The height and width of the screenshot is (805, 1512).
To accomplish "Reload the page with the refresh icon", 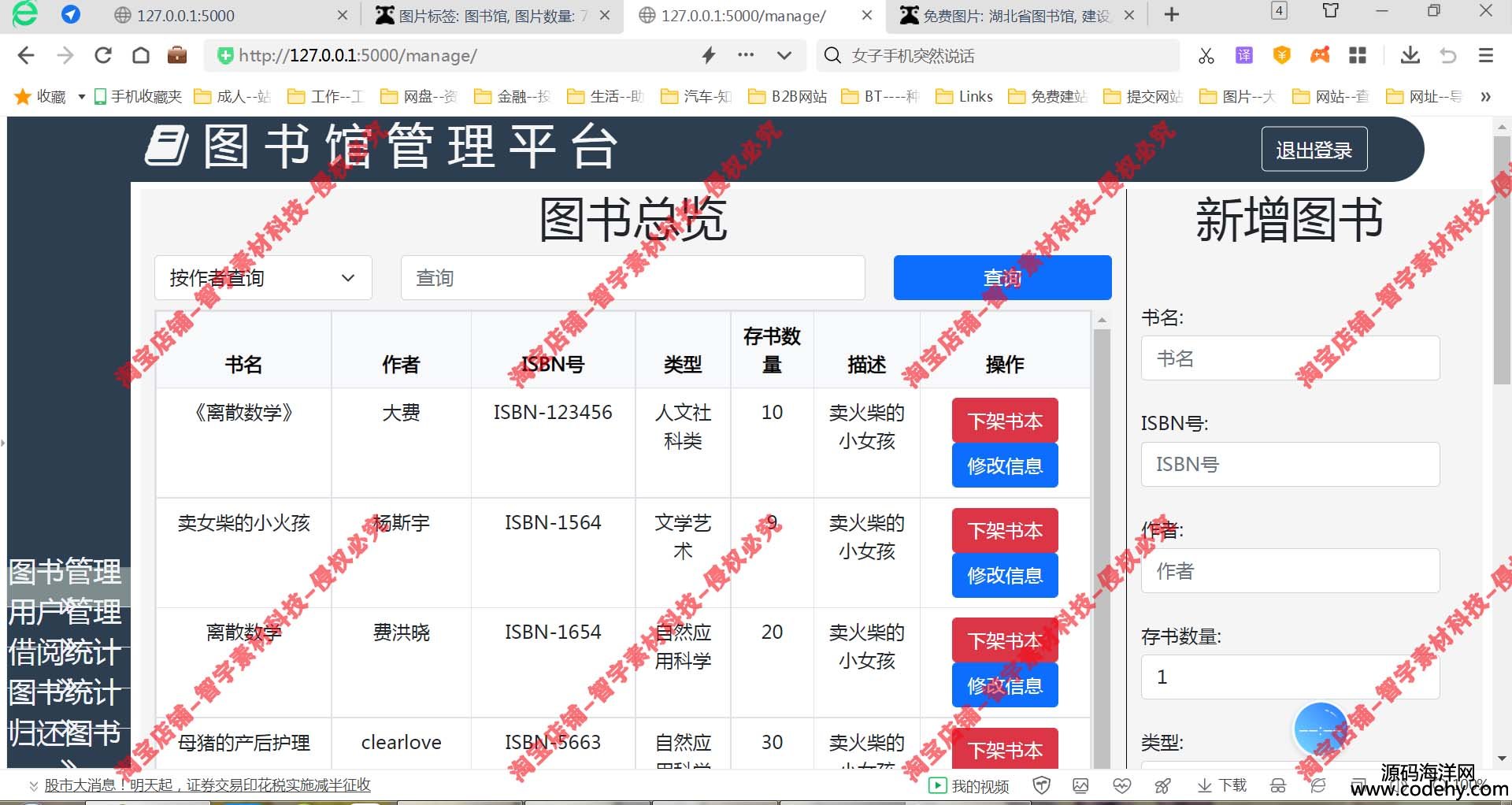I will point(103,55).
